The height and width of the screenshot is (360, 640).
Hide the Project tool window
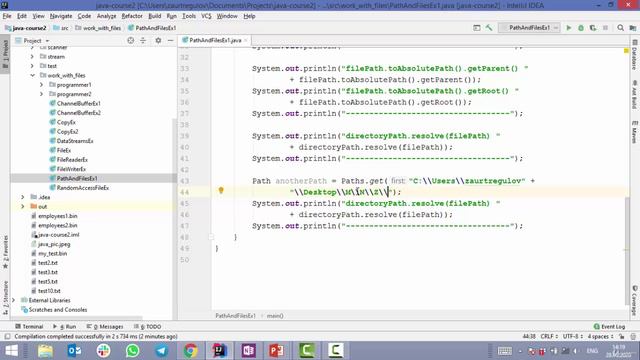[x=171, y=40]
